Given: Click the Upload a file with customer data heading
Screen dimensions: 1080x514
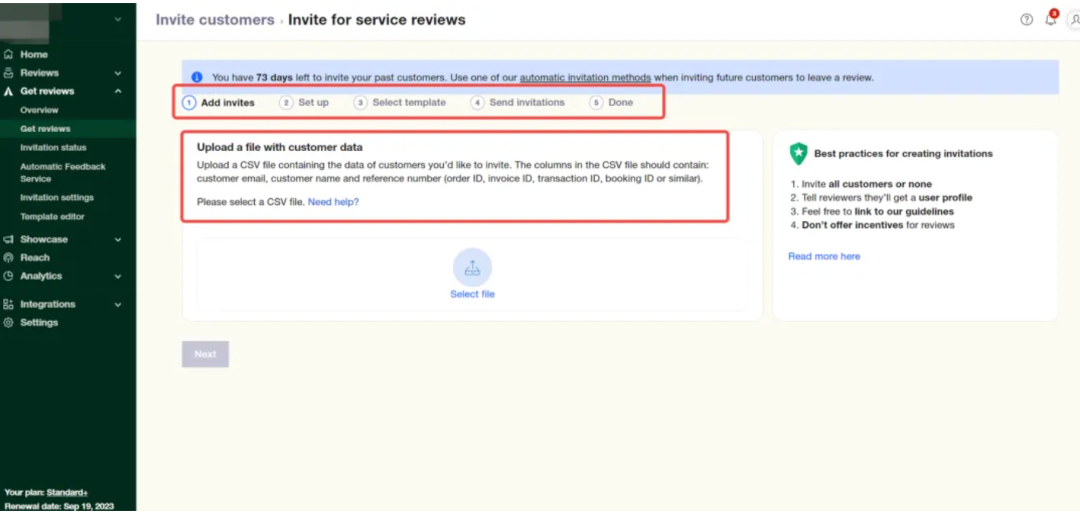Looking at the screenshot, I should 280,147.
